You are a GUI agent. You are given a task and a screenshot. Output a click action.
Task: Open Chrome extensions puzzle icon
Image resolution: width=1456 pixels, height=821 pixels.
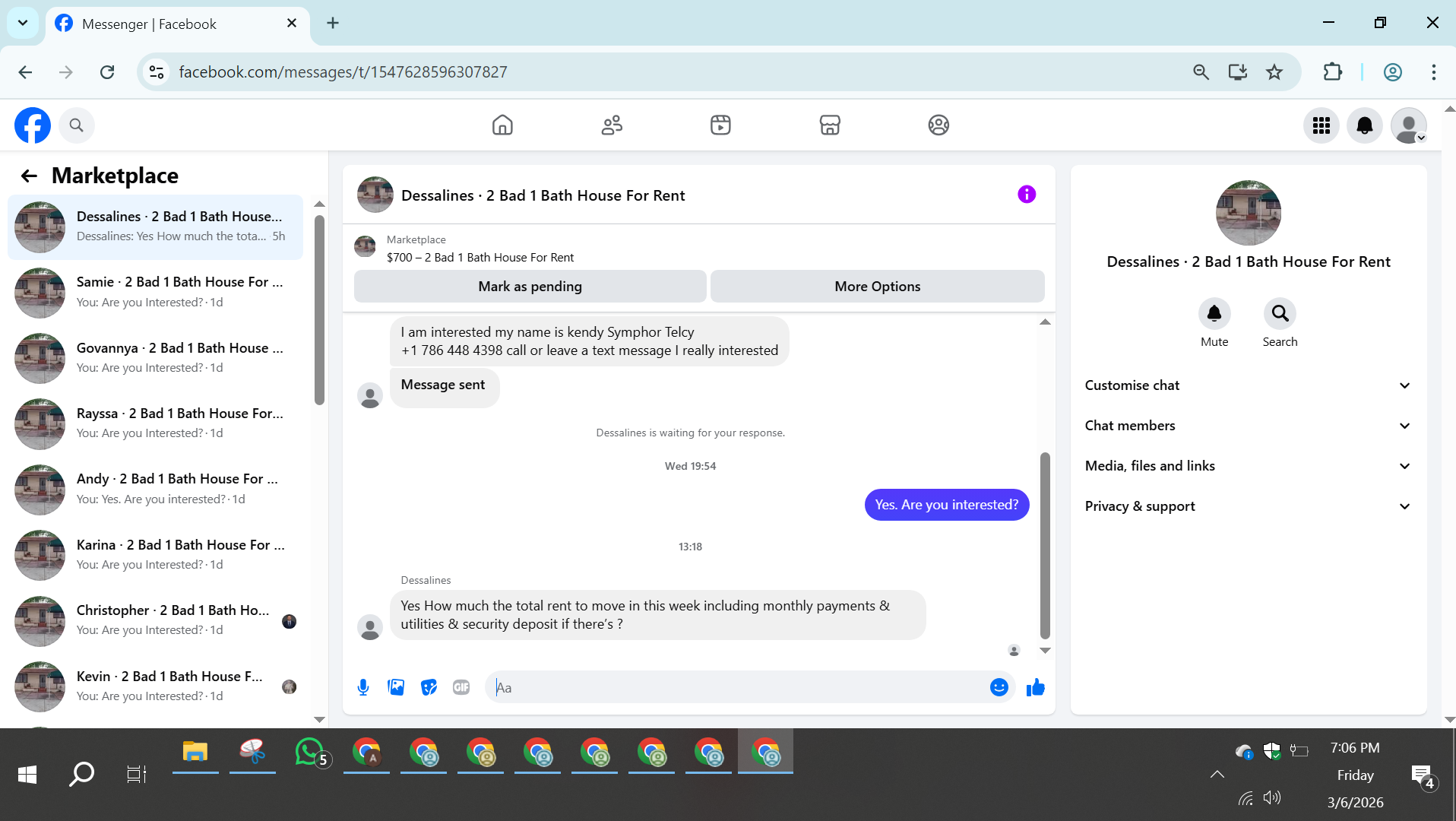[1333, 72]
